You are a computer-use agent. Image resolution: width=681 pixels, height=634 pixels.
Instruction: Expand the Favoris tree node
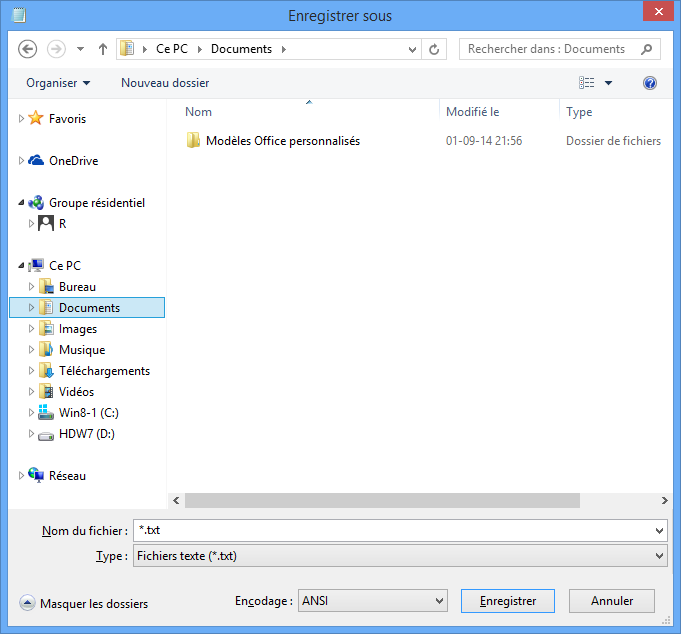22,119
